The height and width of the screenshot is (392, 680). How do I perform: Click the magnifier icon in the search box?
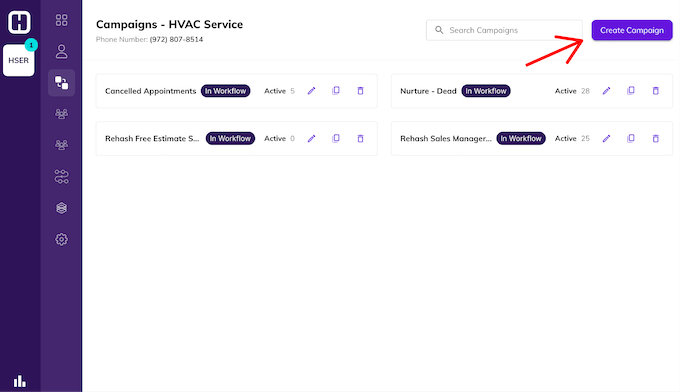pyautogui.click(x=439, y=30)
